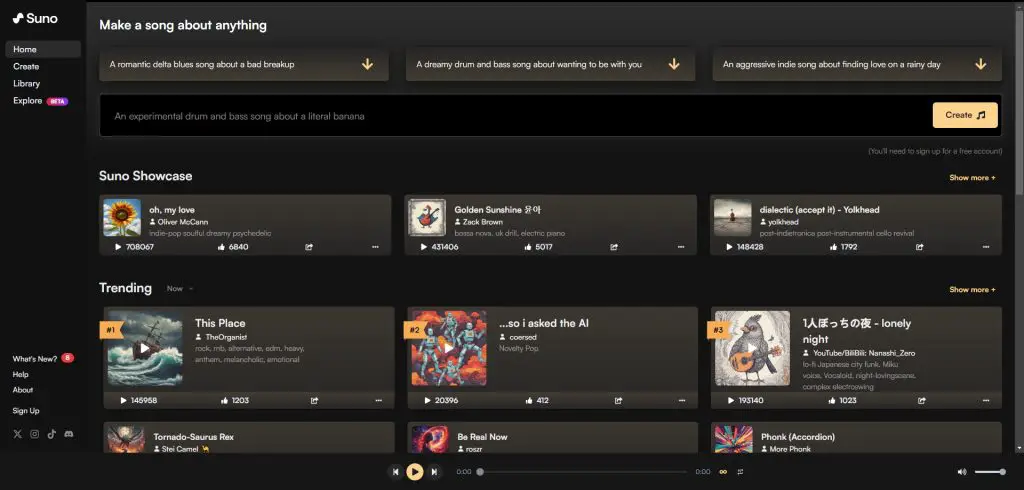The image size is (1024, 490).
Task: Open Suno's TikTok profile icon
Action: pos(51,434)
